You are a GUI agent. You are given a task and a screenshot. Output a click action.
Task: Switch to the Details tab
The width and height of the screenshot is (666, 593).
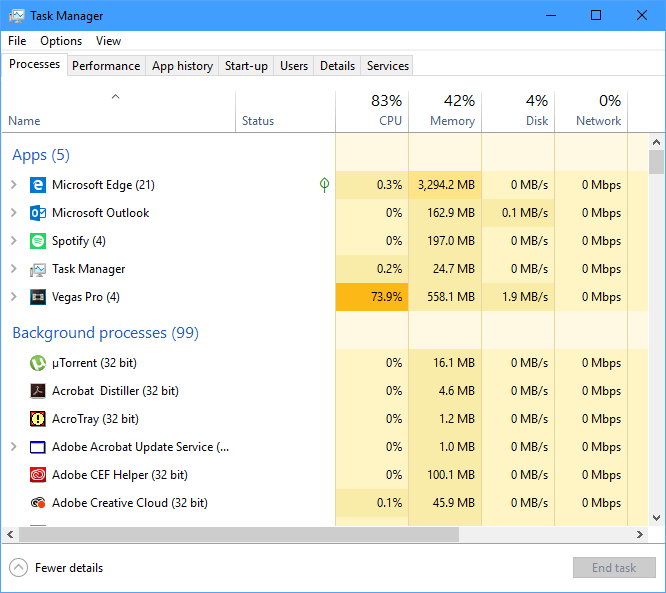coord(337,66)
